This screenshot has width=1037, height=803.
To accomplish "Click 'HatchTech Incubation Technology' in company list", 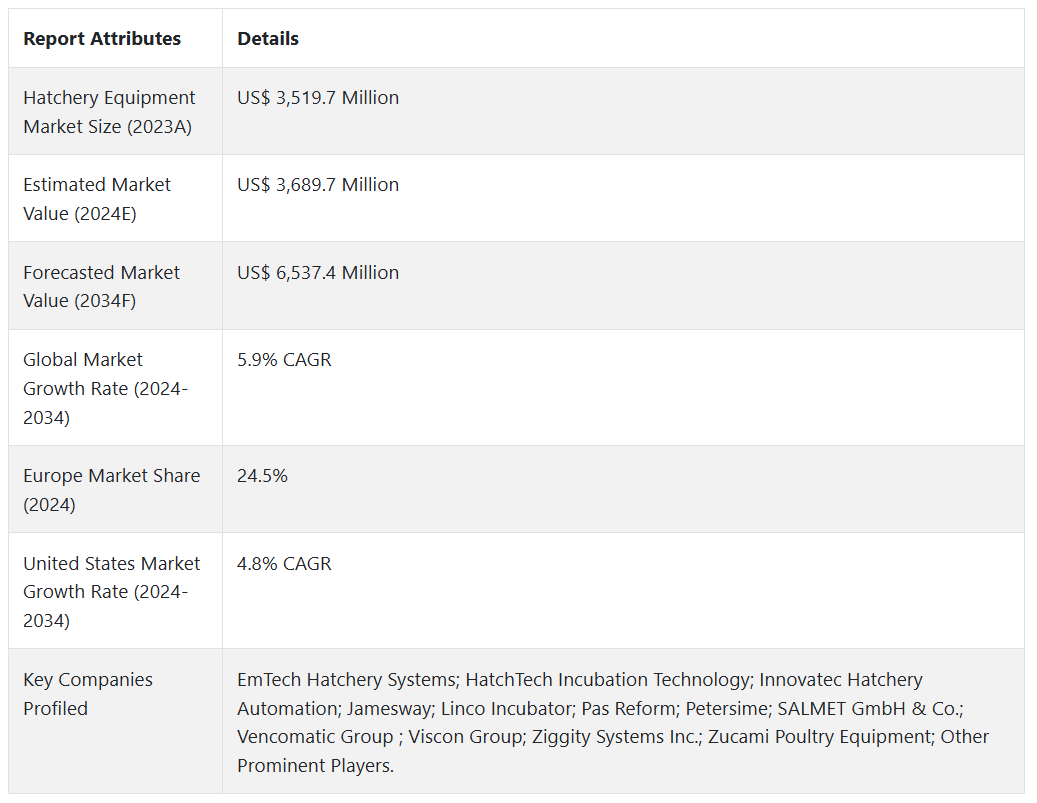I will 608,680.
